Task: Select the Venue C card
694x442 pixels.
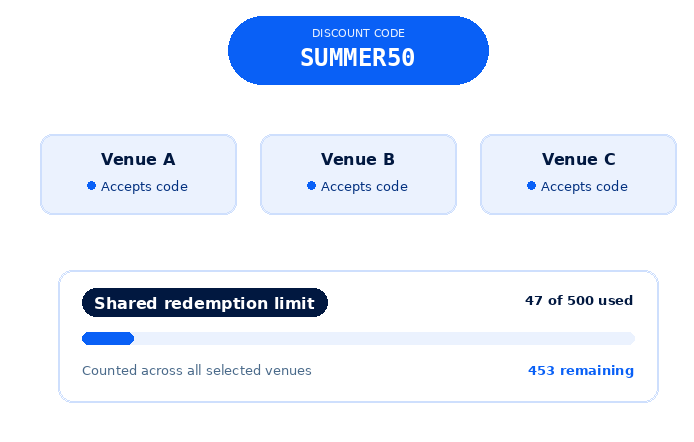Action: [x=578, y=174]
